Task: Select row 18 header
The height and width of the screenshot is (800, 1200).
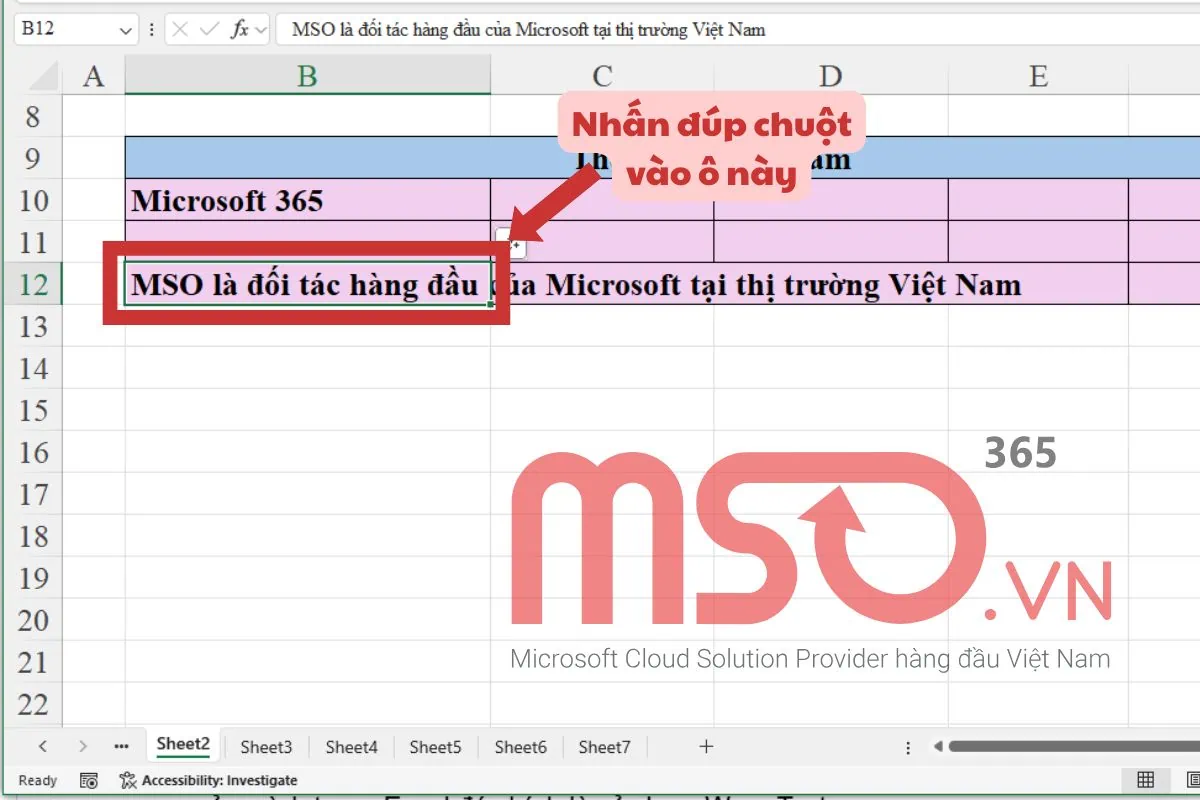Action: (x=34, y=537)
